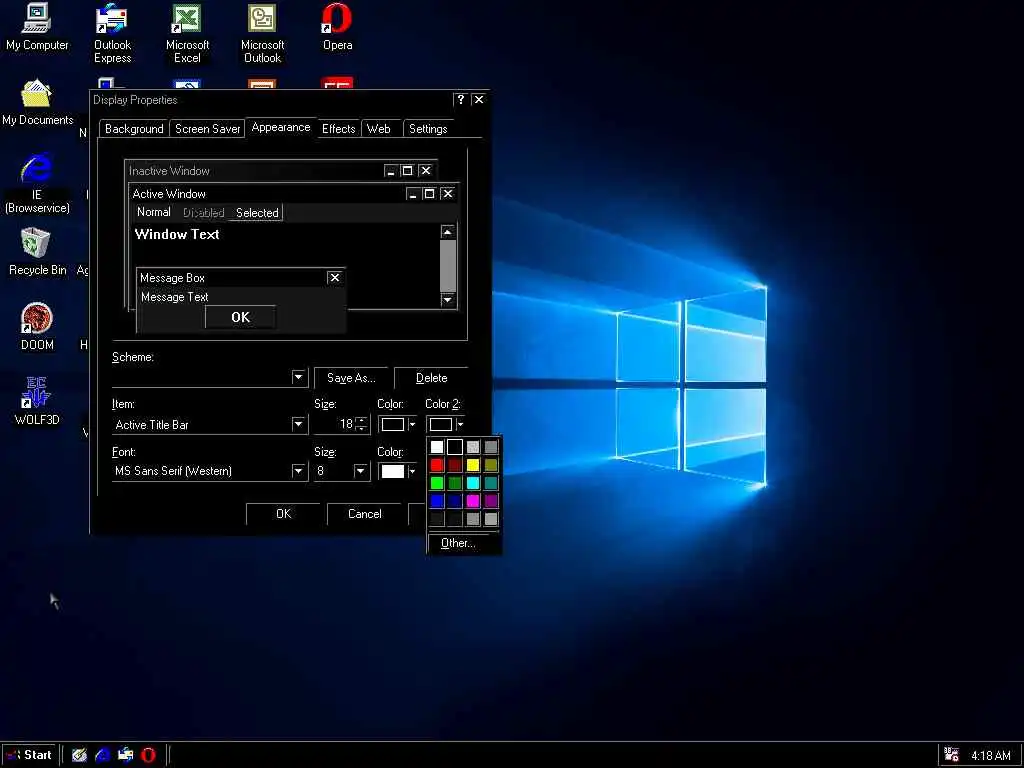
Task: Click the Start button
Action: pyautogui.click(x=30, y=755)
